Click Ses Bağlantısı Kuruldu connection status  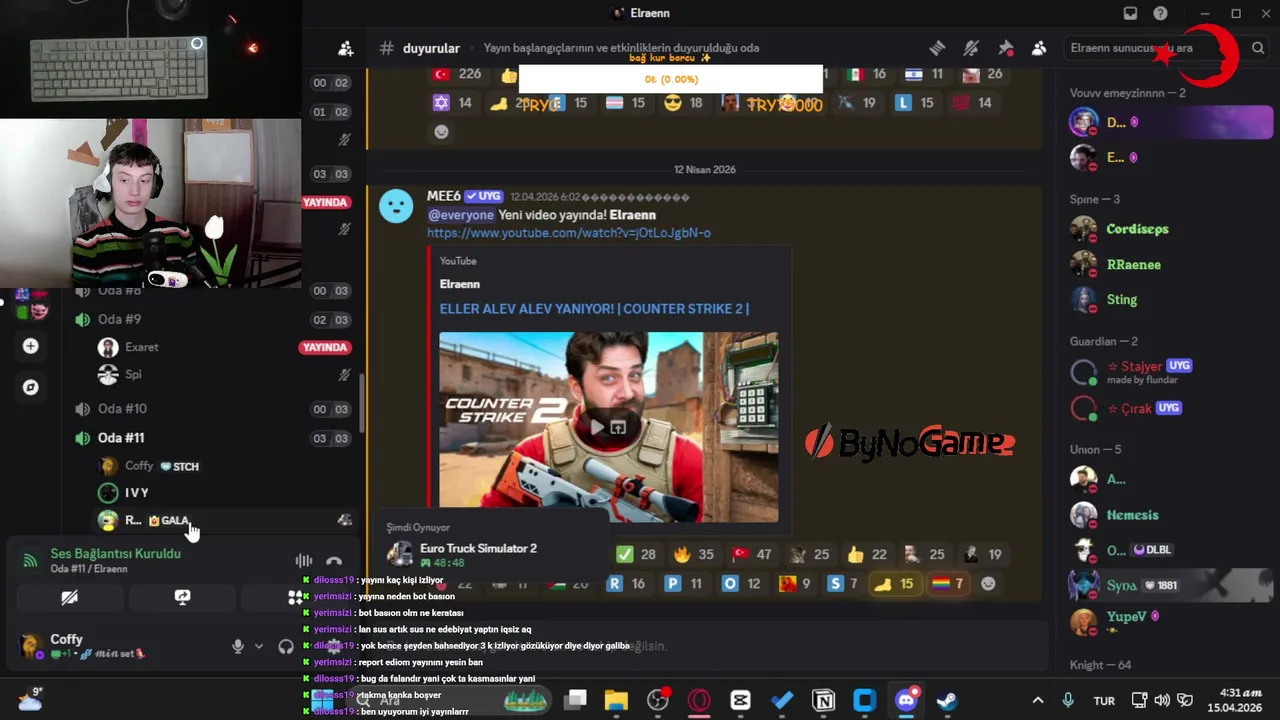115,554
